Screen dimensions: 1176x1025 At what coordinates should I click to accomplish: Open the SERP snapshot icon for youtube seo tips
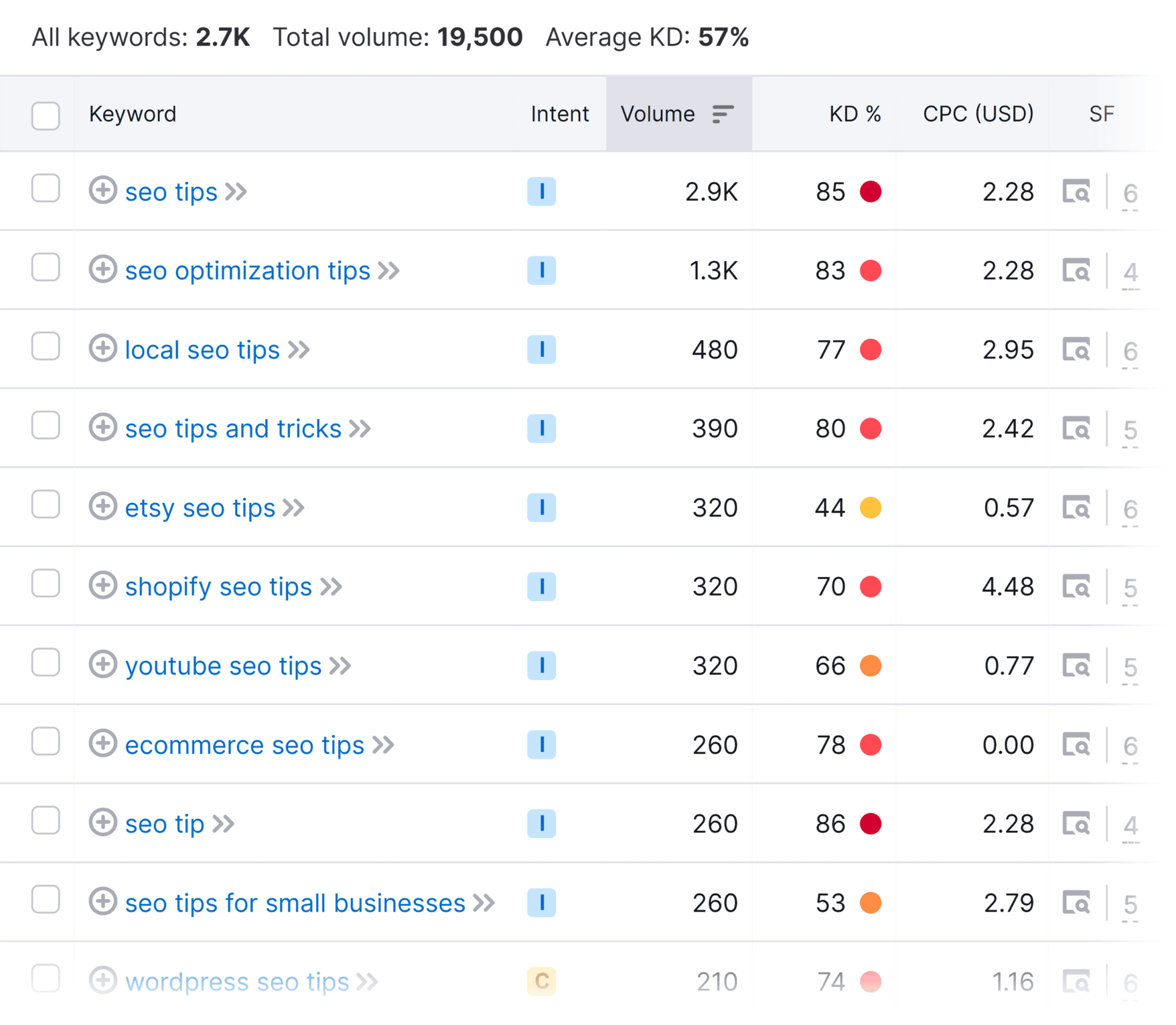[x=1077, y=665]
